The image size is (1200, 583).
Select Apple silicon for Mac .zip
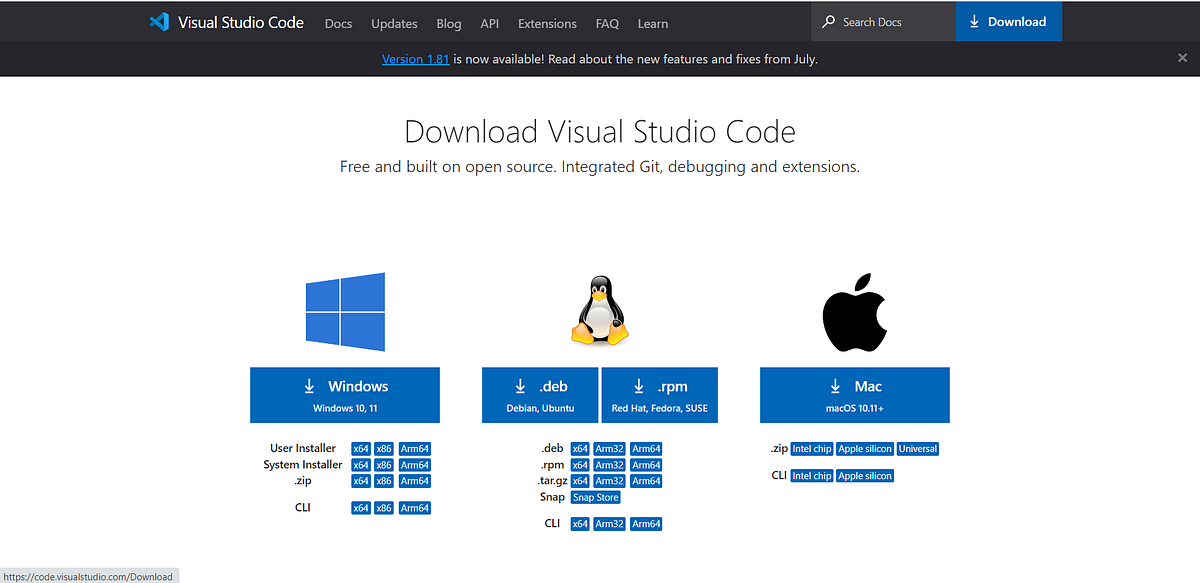[x=865, y=449]
